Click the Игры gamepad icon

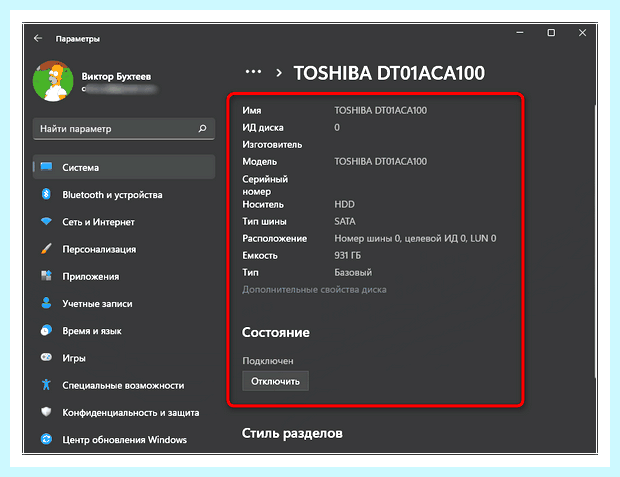point(46,357)
